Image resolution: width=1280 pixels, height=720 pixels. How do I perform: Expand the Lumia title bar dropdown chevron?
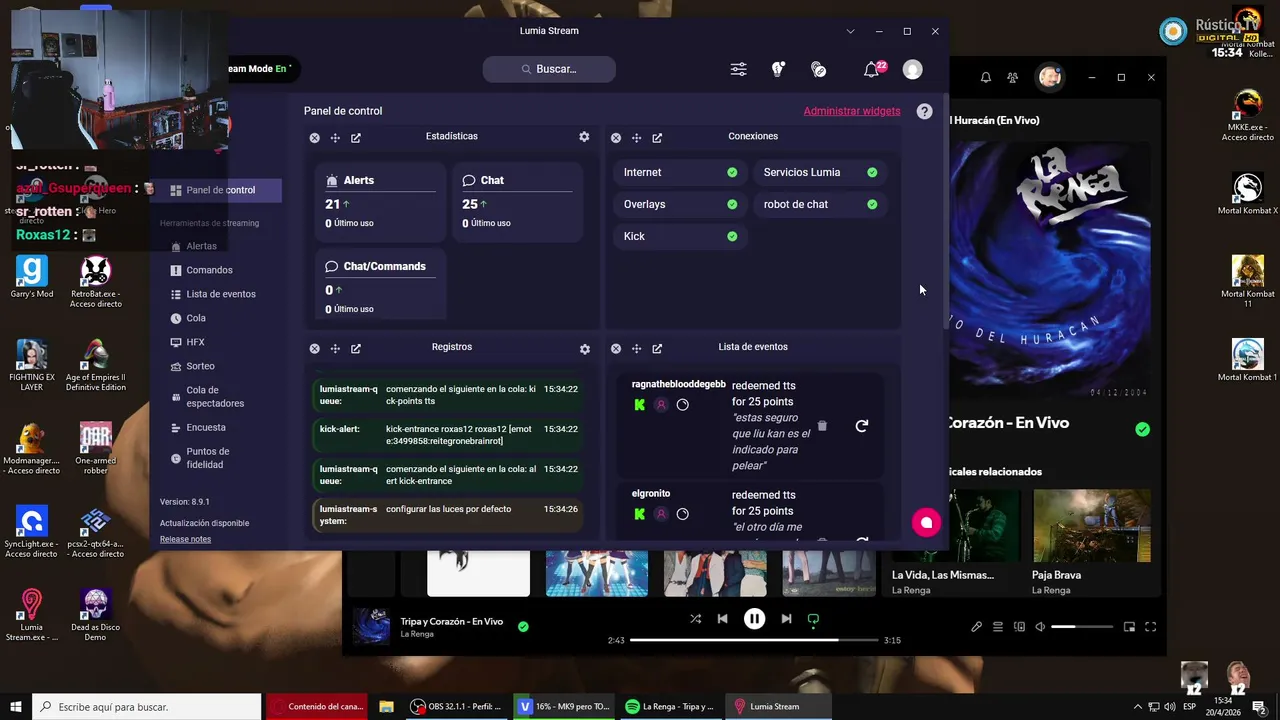850,31
